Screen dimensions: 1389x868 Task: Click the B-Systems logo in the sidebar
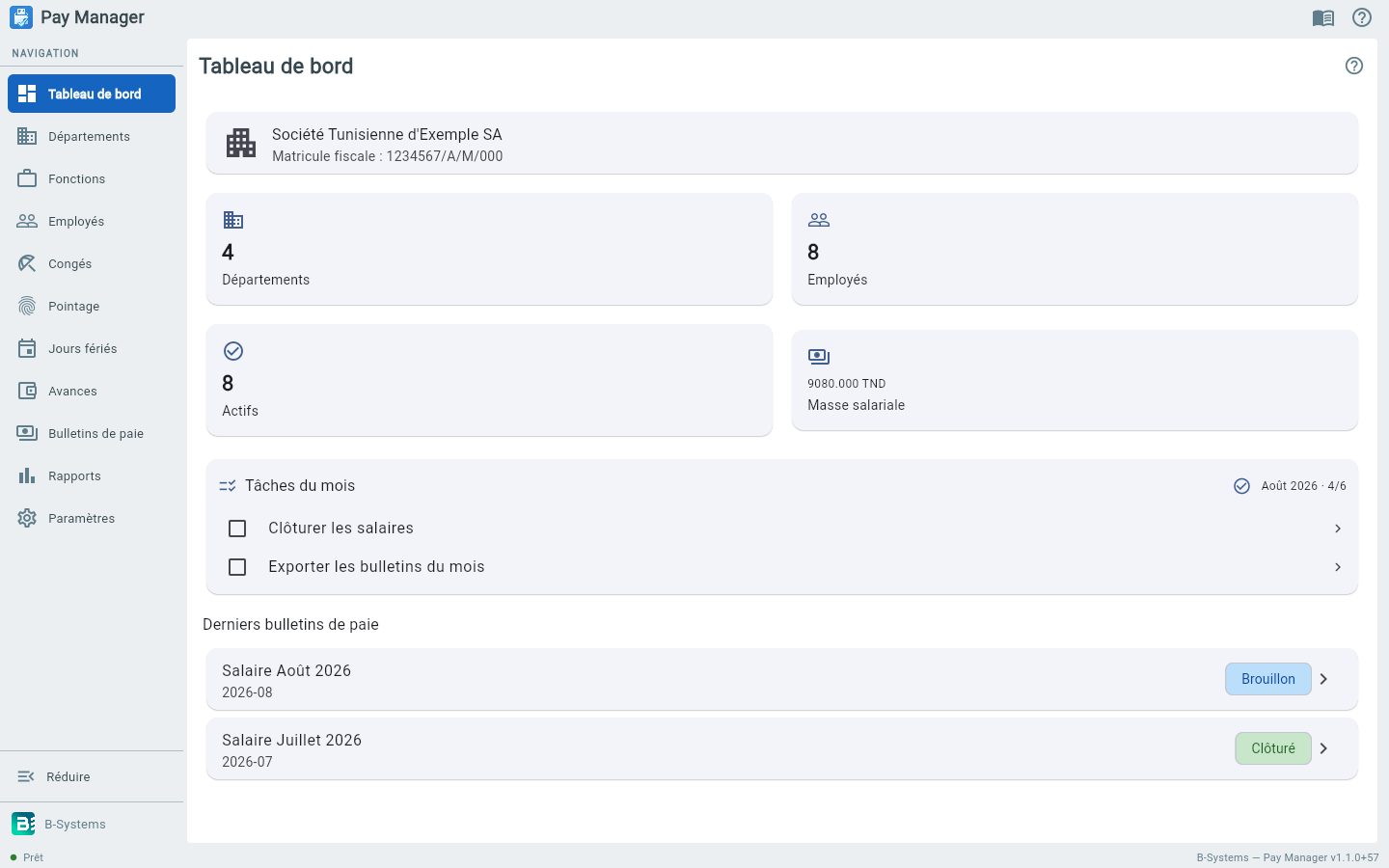coord(23,824)
